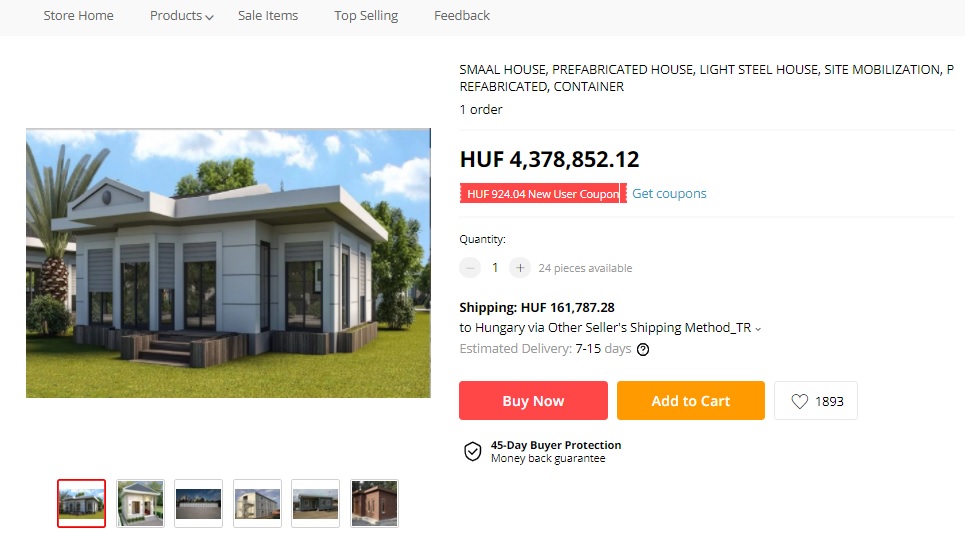
Task: Expand the Products menu chevron
Action: 209,17
